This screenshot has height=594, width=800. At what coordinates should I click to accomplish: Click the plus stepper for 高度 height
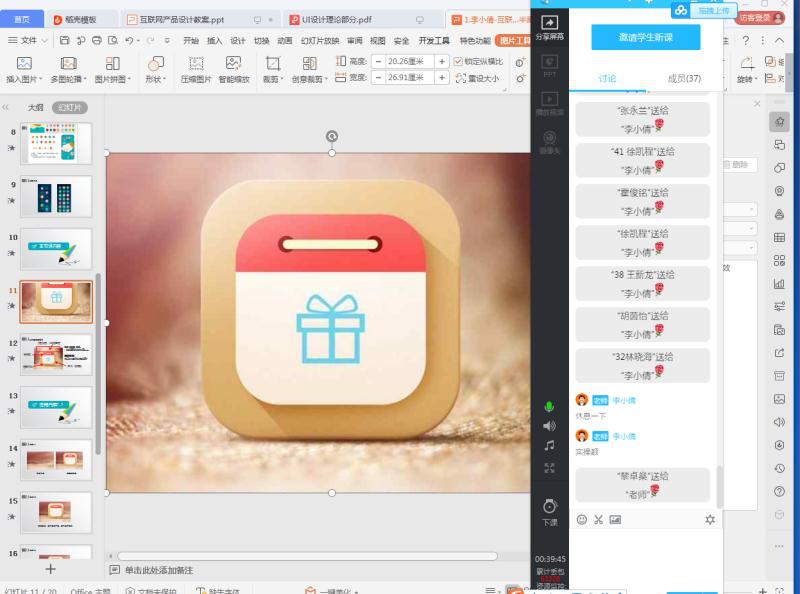pos(441,61)
